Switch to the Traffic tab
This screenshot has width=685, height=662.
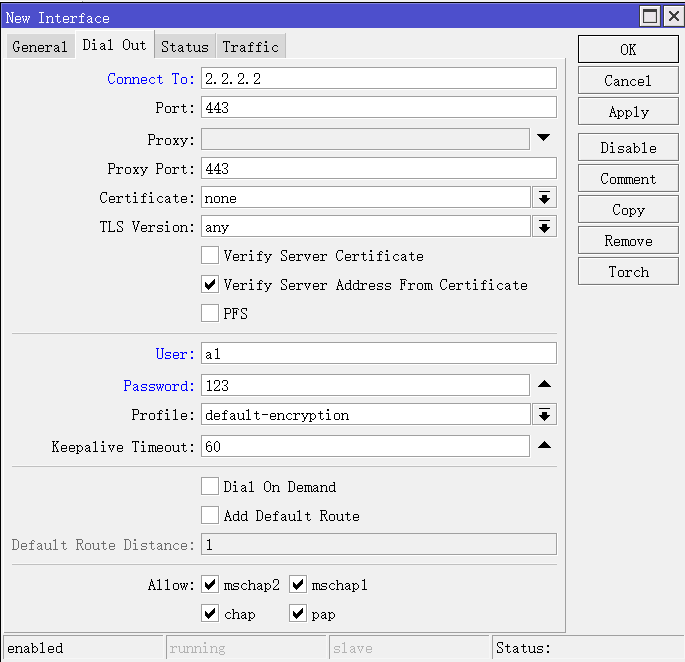[251, 47]
